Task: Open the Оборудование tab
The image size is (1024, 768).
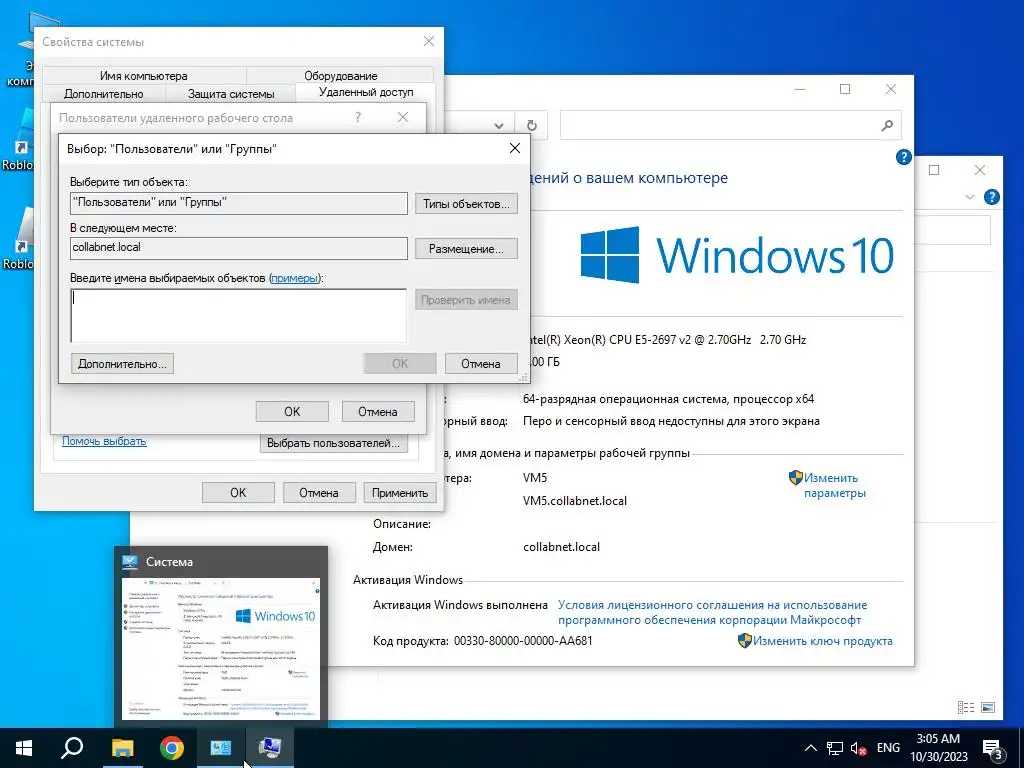Action: point(340,76)
